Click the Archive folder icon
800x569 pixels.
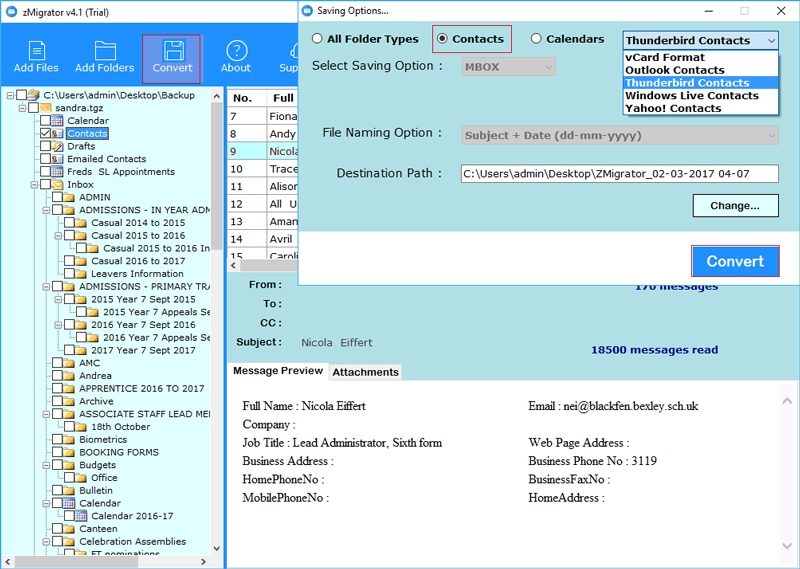point(69,401)
